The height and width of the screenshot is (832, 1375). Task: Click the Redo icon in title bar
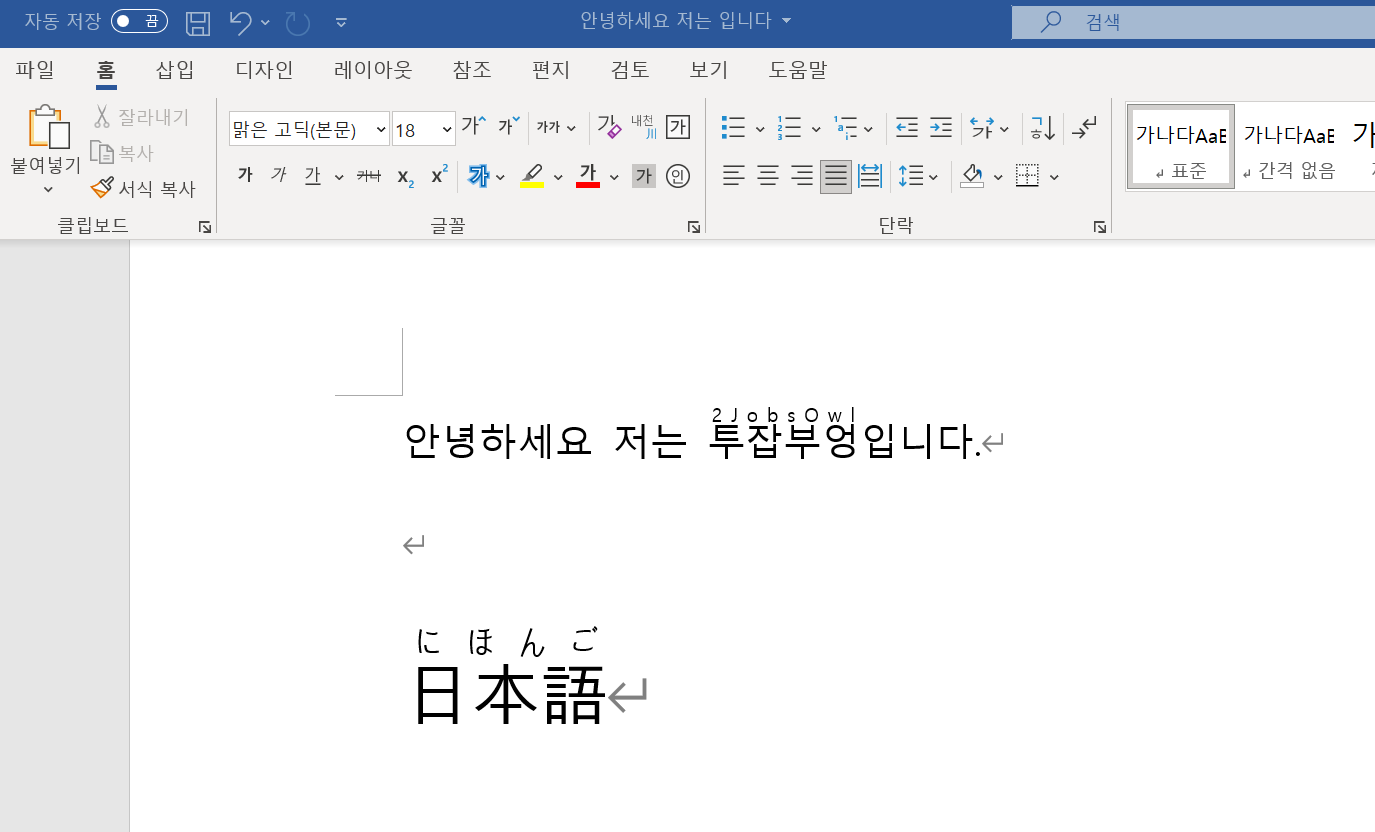pyautogui.click(x=297, y=21)
